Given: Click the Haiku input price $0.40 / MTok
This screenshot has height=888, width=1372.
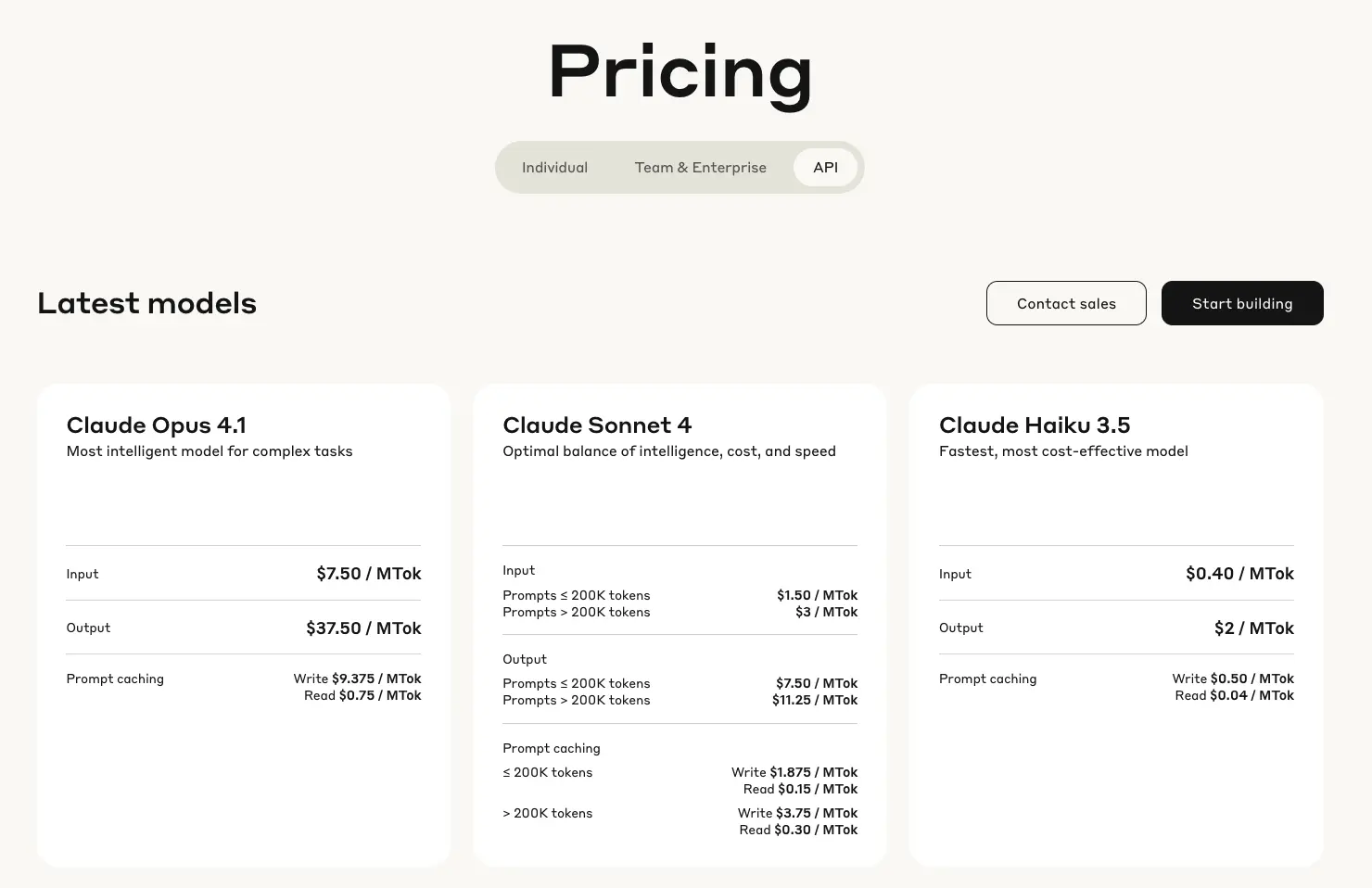Looking at the screenshot, I should coord(1240,574).
